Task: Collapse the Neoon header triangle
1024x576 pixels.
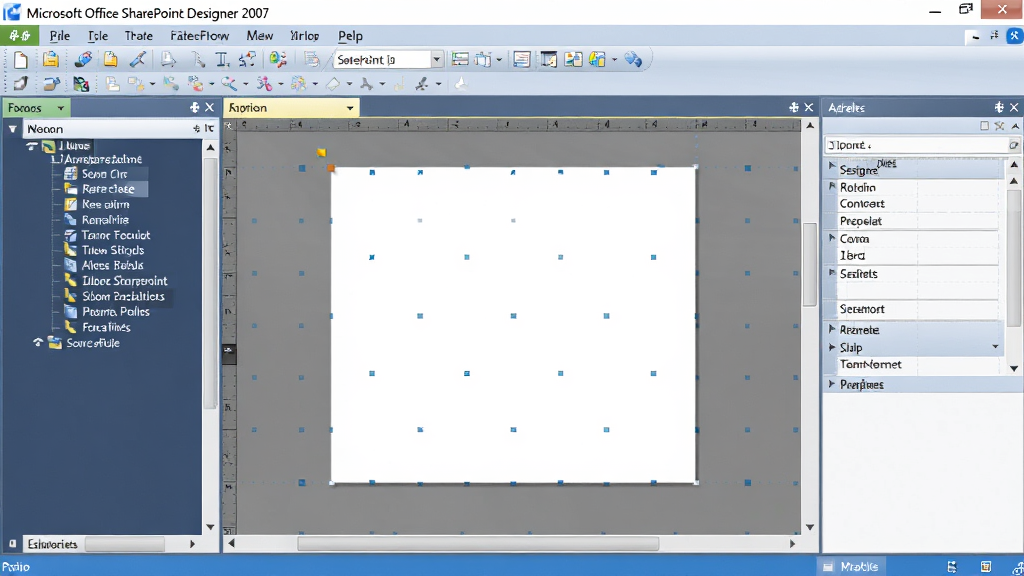Action: pos(12,129)
